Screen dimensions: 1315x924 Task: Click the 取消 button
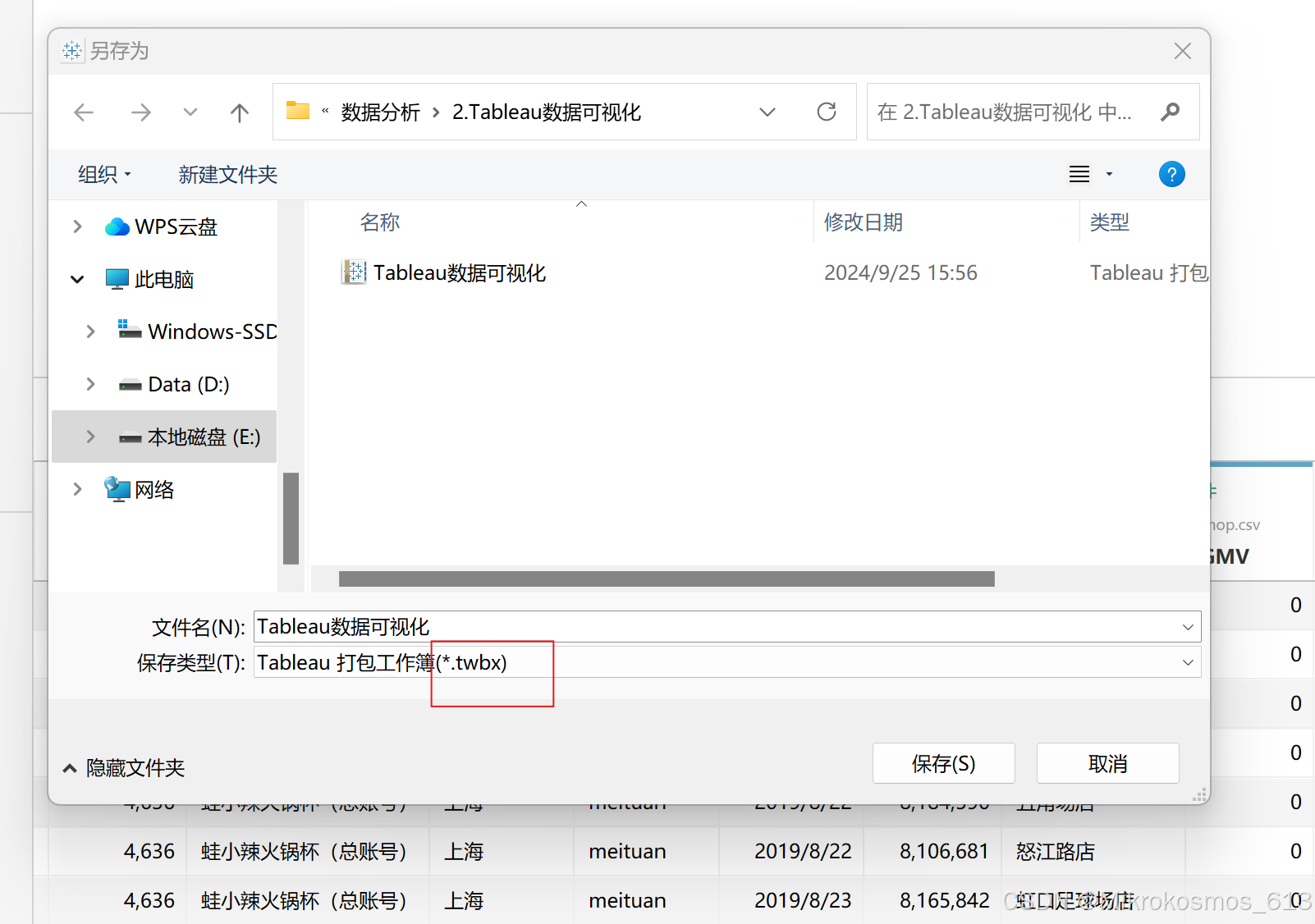click(x=1108, y=763)
